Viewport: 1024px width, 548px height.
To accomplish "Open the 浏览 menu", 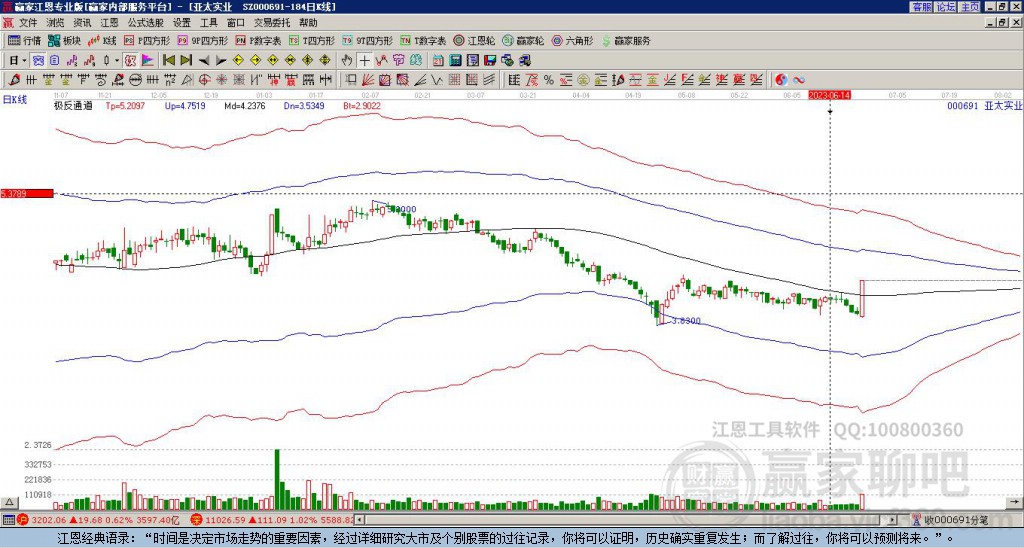I will pos(56,23).
